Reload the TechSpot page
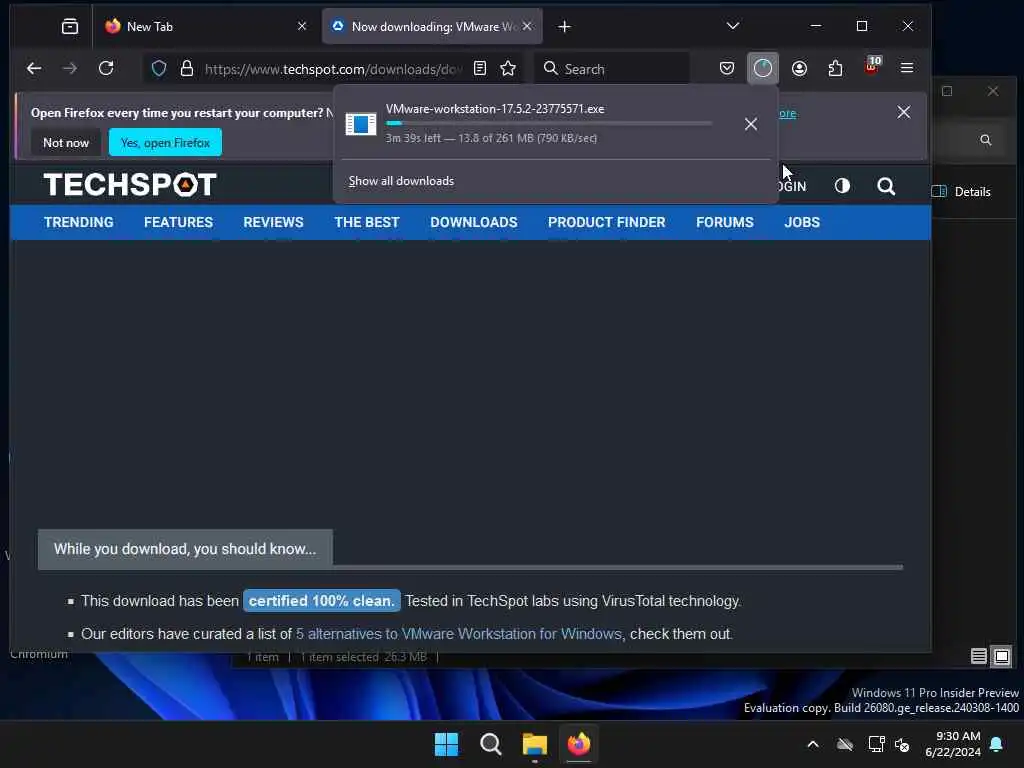The image size is (1024, 768). [106, 68]
